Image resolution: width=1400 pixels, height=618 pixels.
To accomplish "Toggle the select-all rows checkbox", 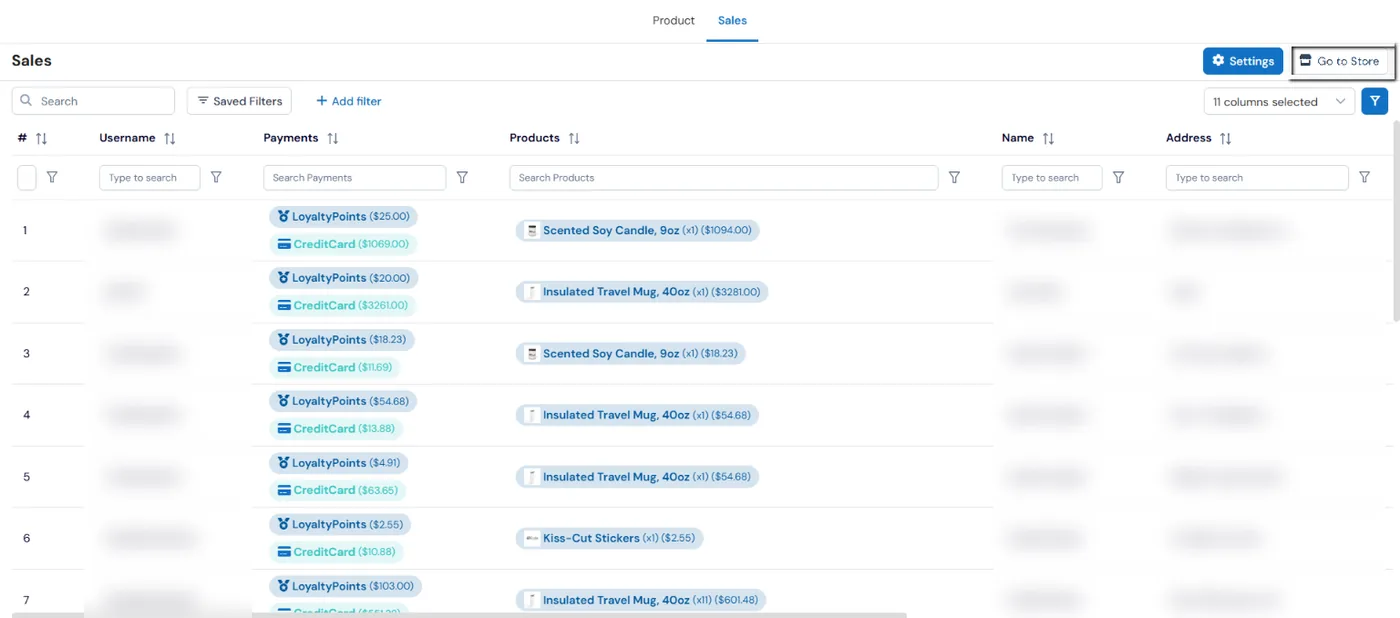I will pos(27,178).
